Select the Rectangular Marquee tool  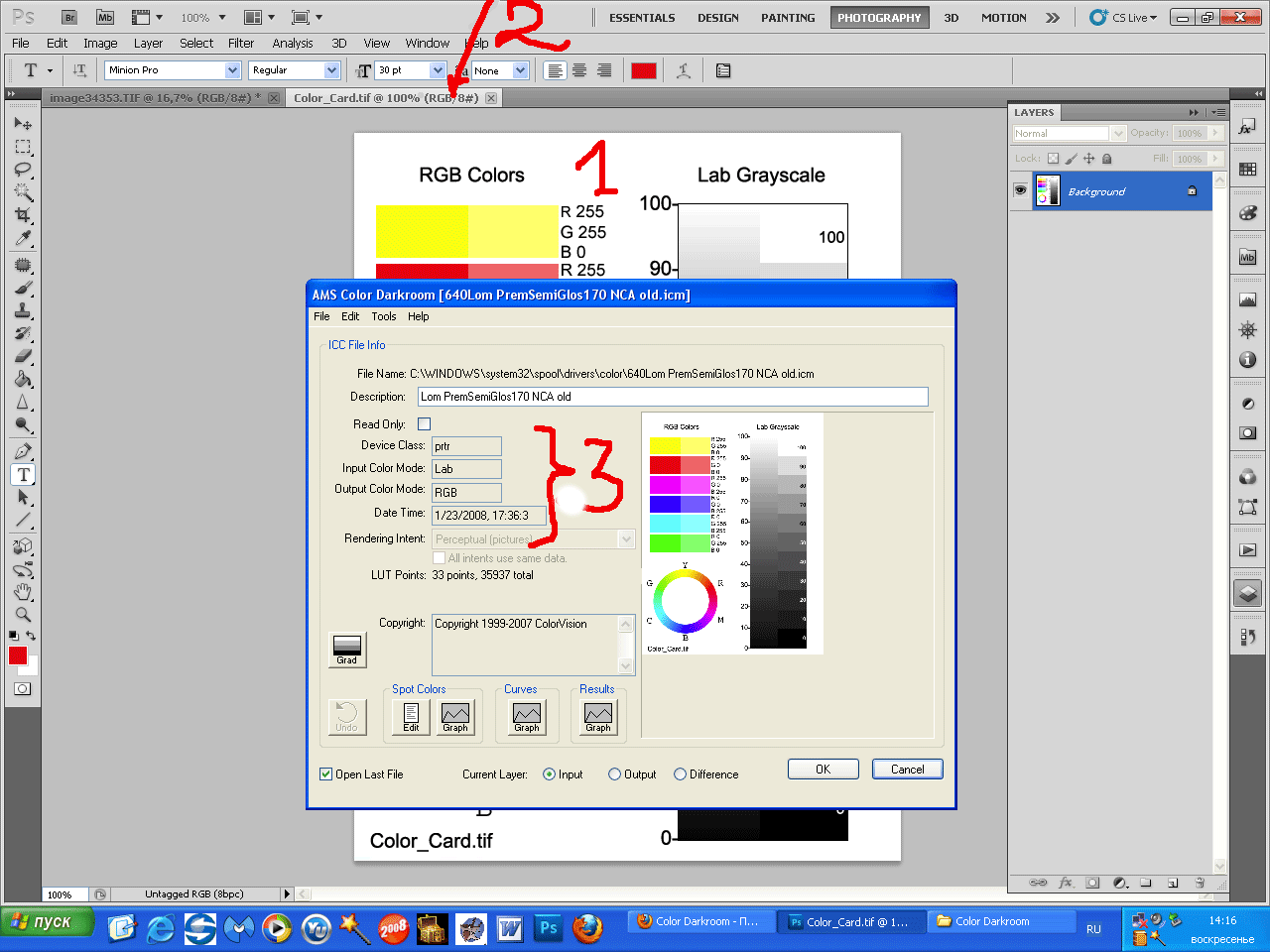(23, 147)
